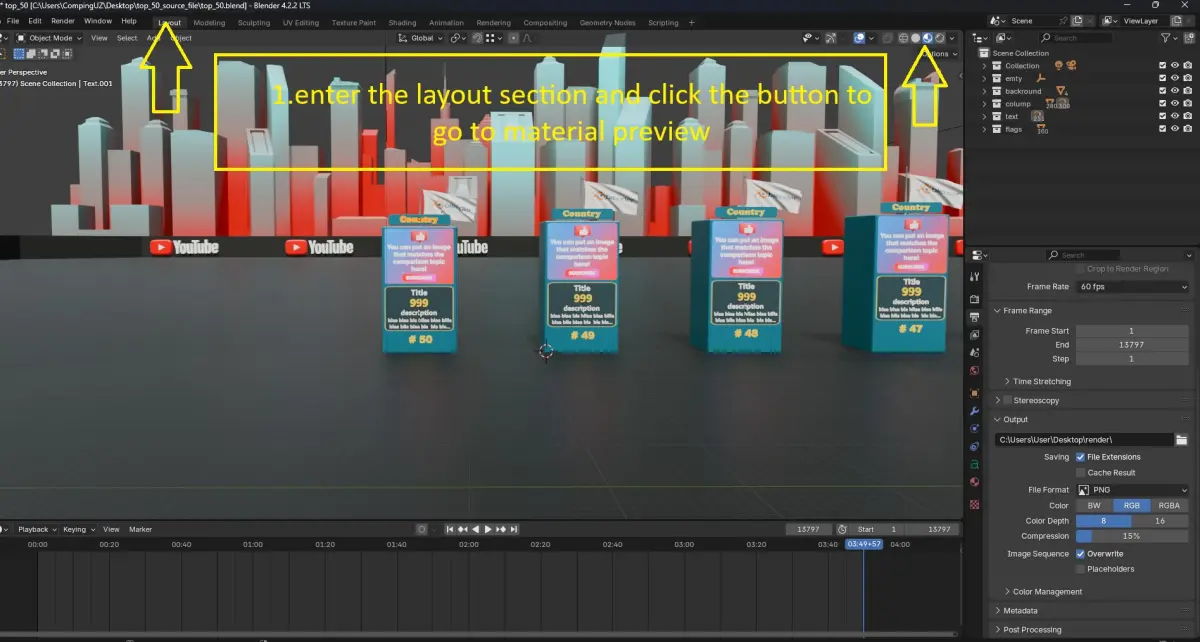Screen dimensions: 1200x642
Task: Open the Frame Rate dropdown
Action: point(1132,287)
